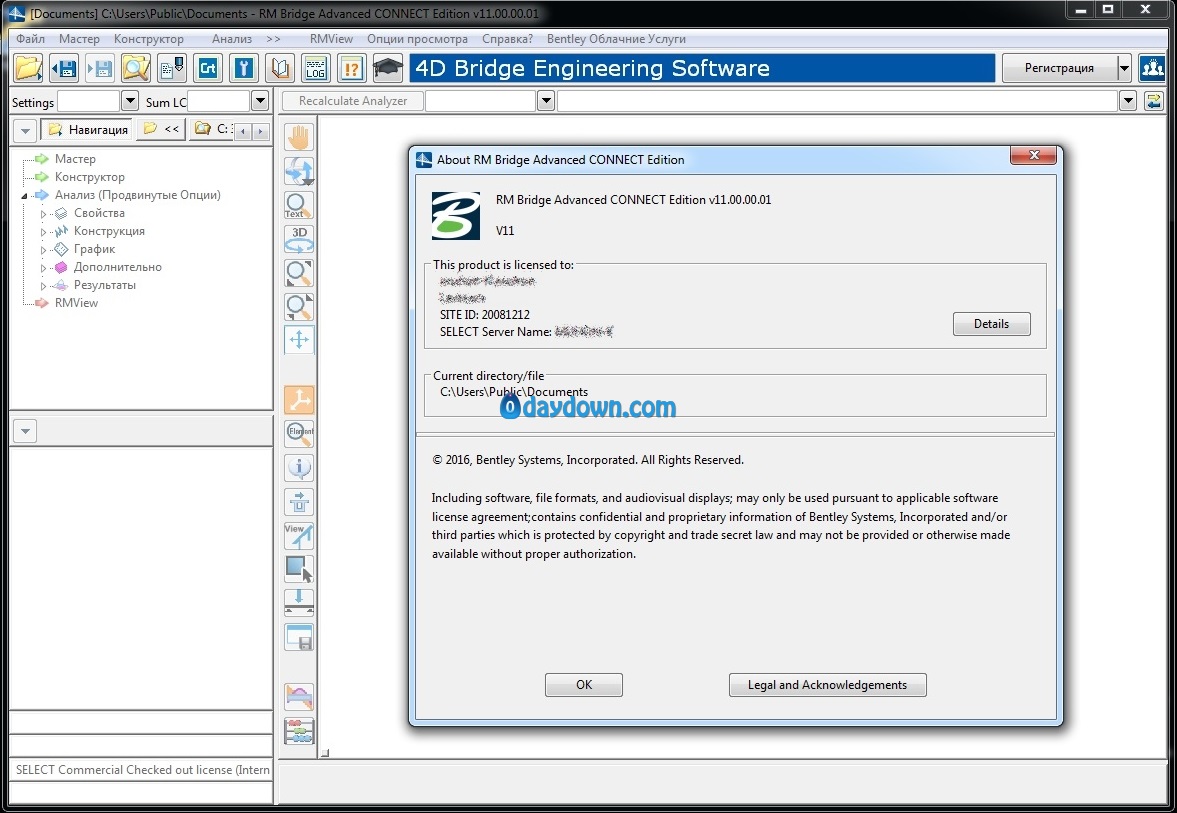Click the result diagram plot icon
Screen dimensions: 1177x813
point(299,697)
